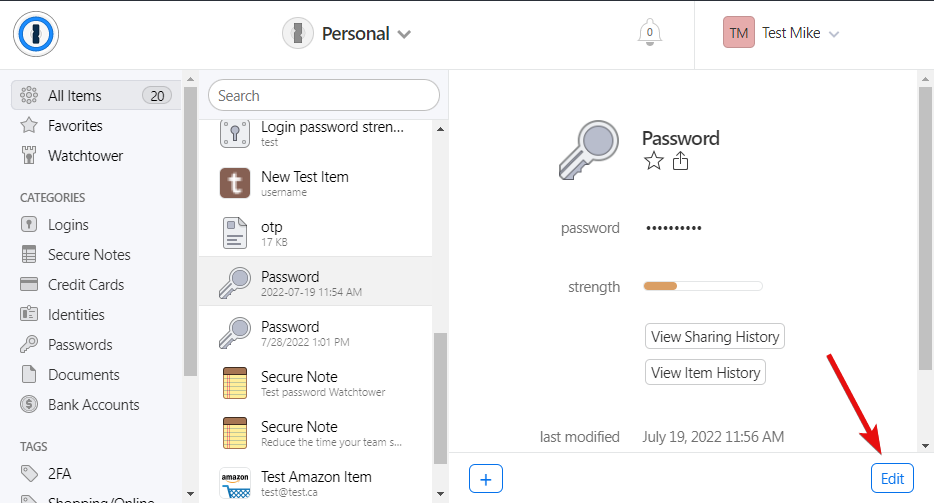Reveal the hidden password dots

tap(674, 228)
